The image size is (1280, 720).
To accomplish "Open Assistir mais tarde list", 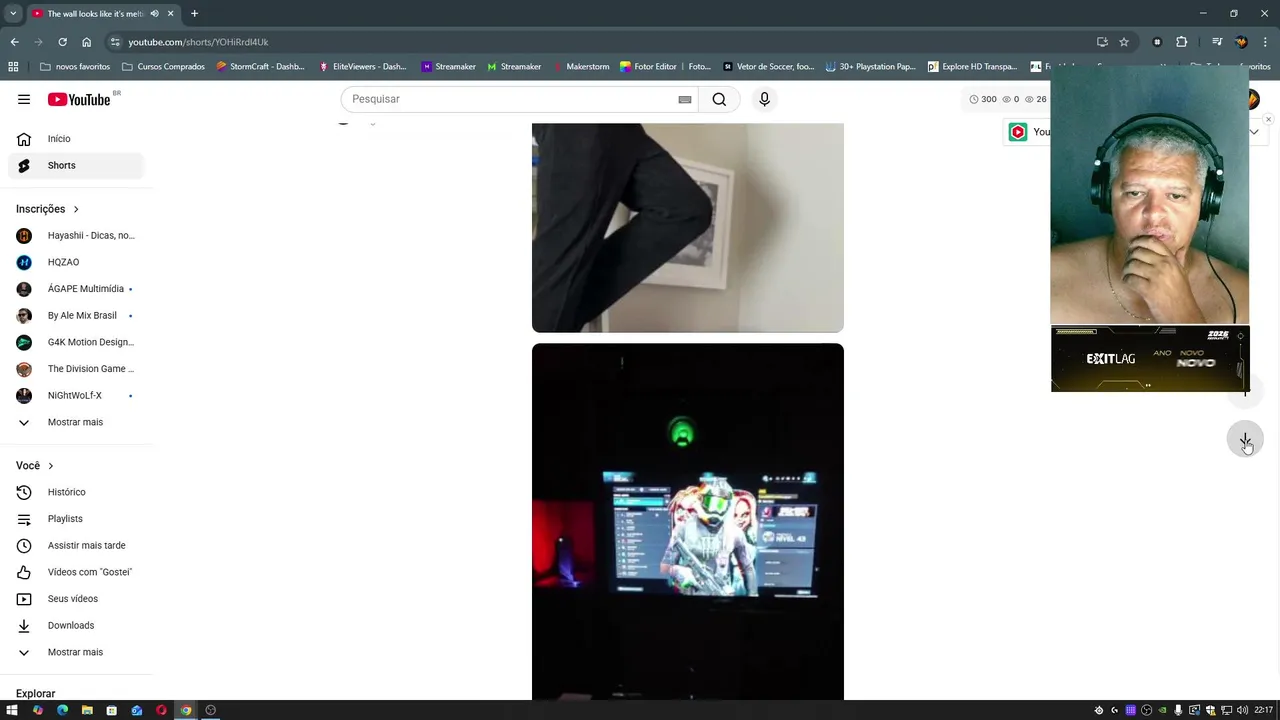I will [x=76, y=546].
